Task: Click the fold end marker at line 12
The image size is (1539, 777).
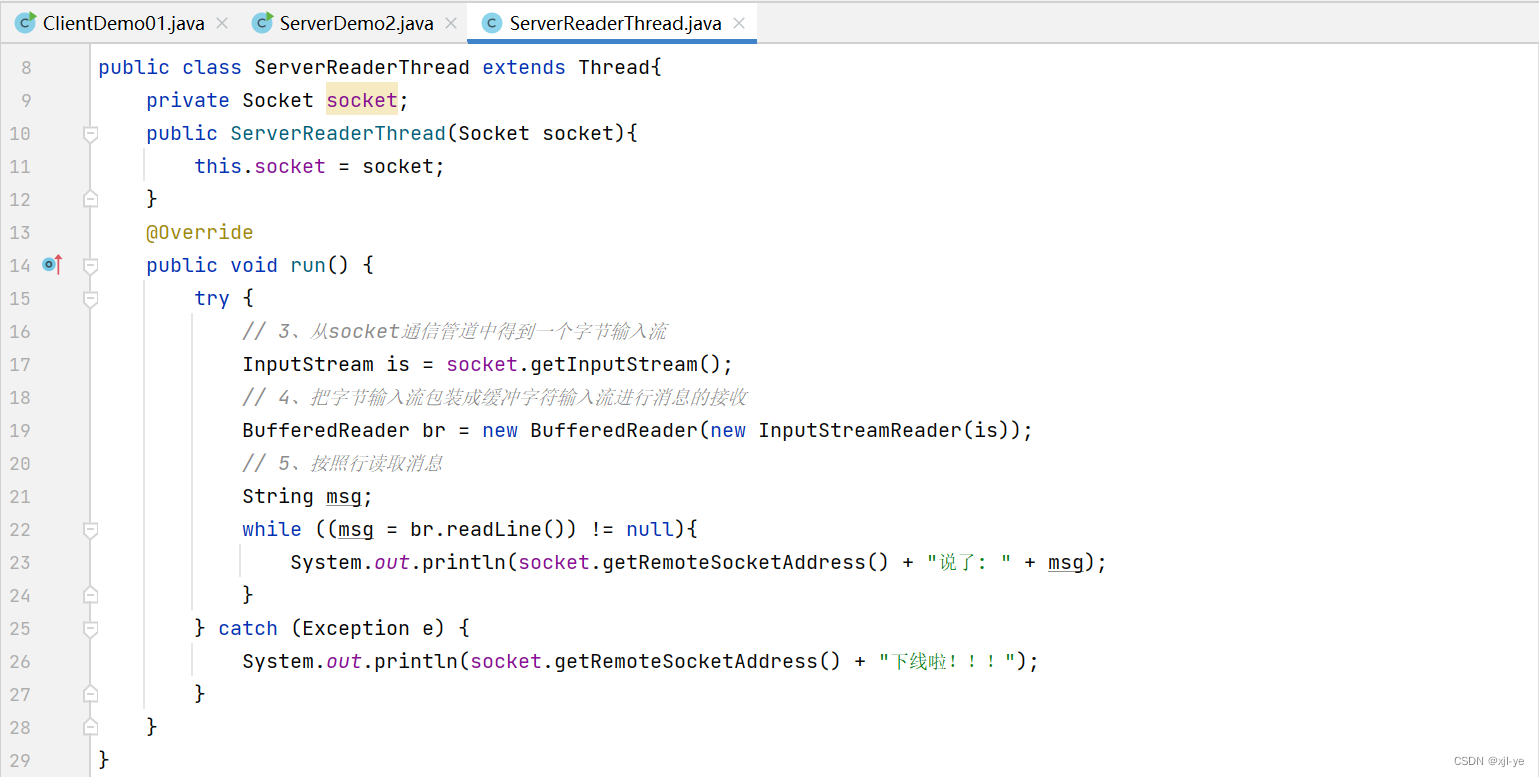Action: [x=90, y=199]
